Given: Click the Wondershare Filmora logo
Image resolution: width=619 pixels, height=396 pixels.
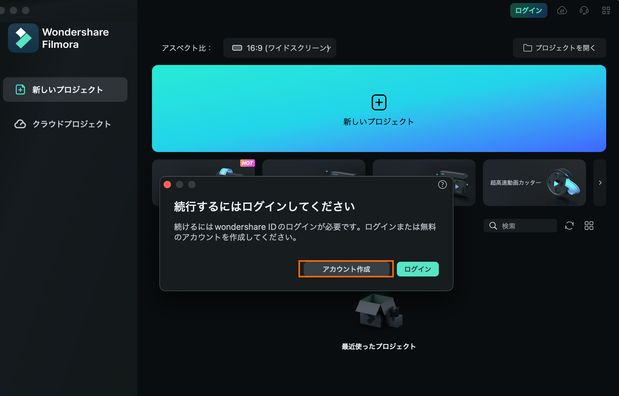Looking at the screenshot, I should tap(23, 38).
